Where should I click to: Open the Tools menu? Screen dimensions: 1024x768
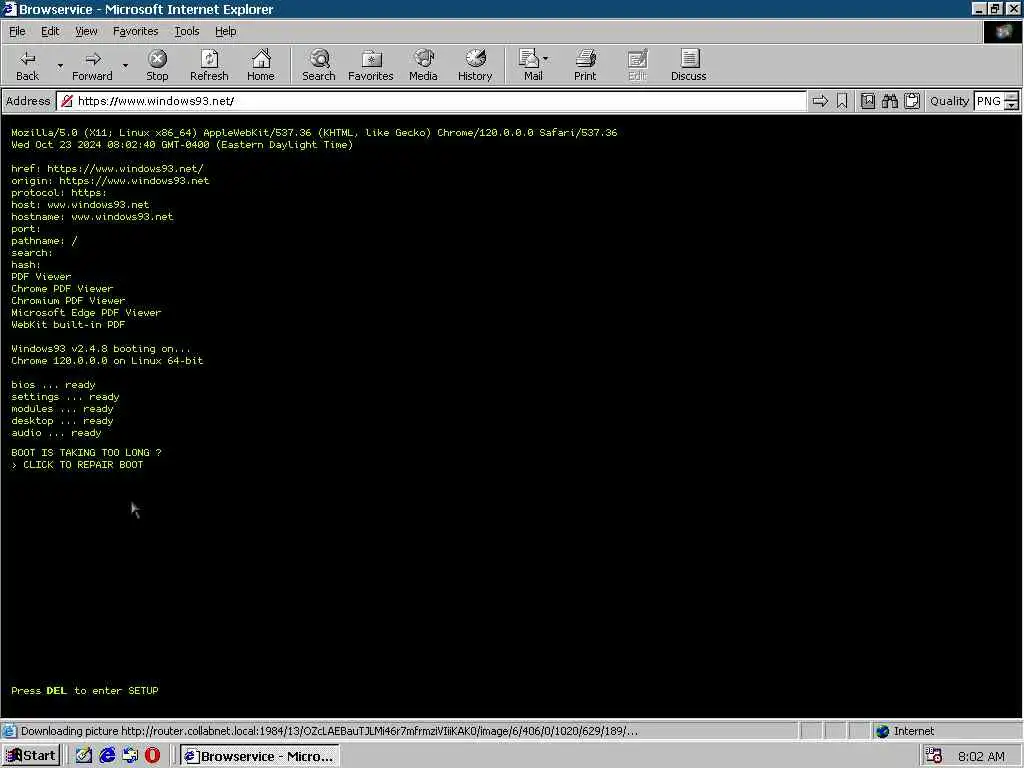coord(186,31)
